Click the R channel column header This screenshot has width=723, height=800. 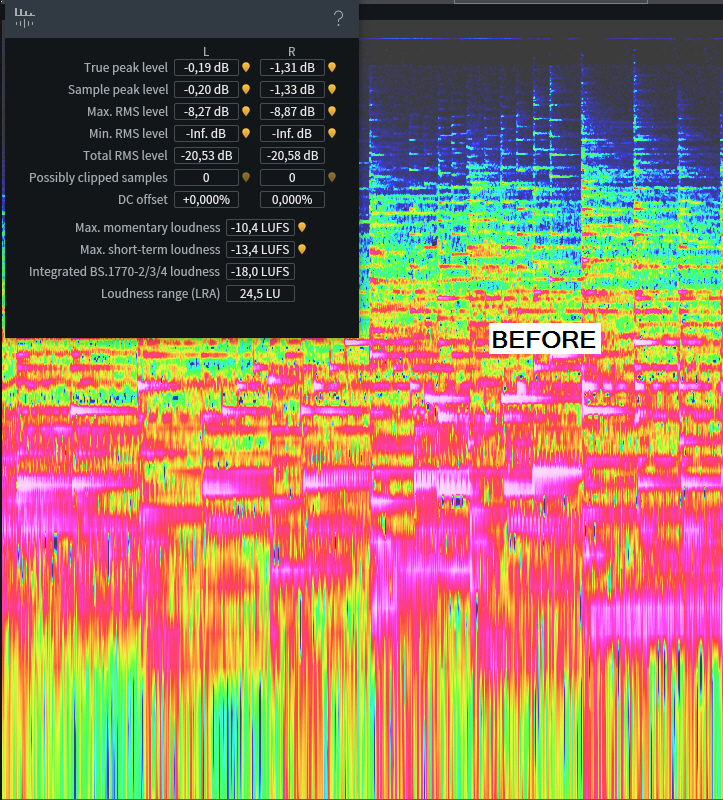coord(292,52)
